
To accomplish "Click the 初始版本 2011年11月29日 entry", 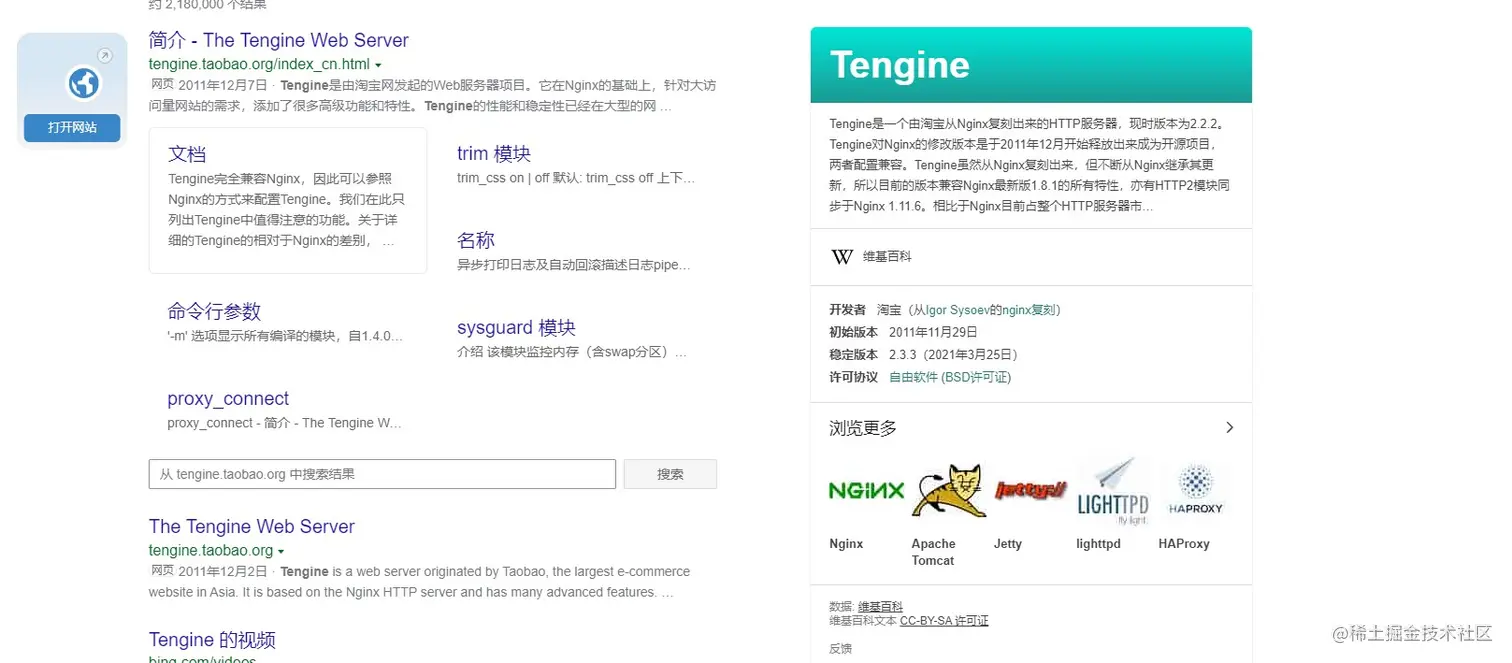I will (x=903, y=332).
